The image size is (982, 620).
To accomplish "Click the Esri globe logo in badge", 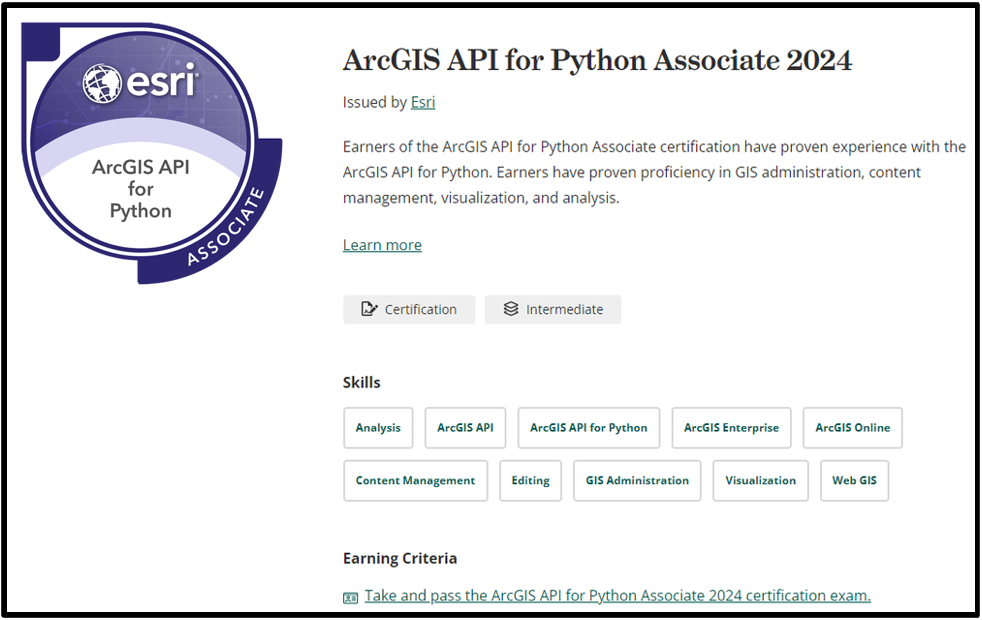I will coord(102,84).
